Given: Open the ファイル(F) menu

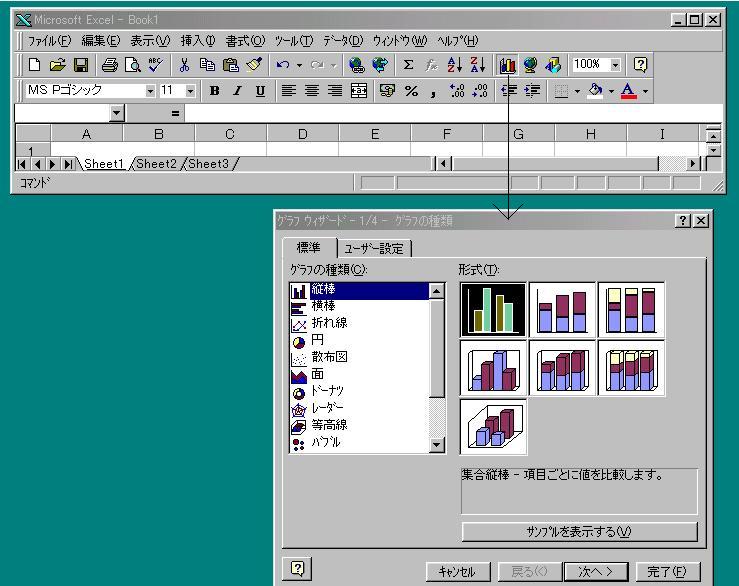Looking at the screenshot, I should (x=49, y=41).
